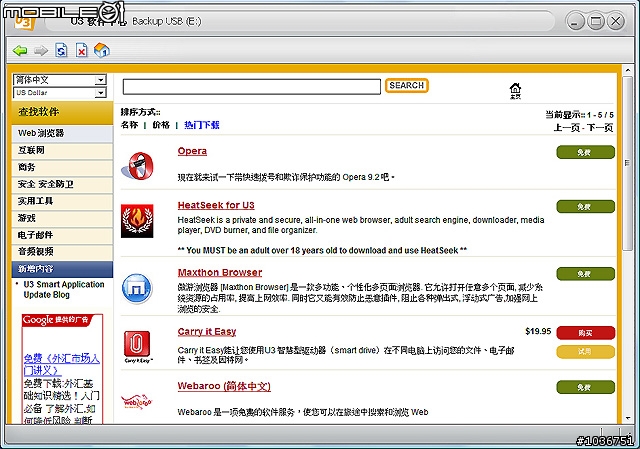Select the 音频视频 category
640x449 pixels.
62,251
